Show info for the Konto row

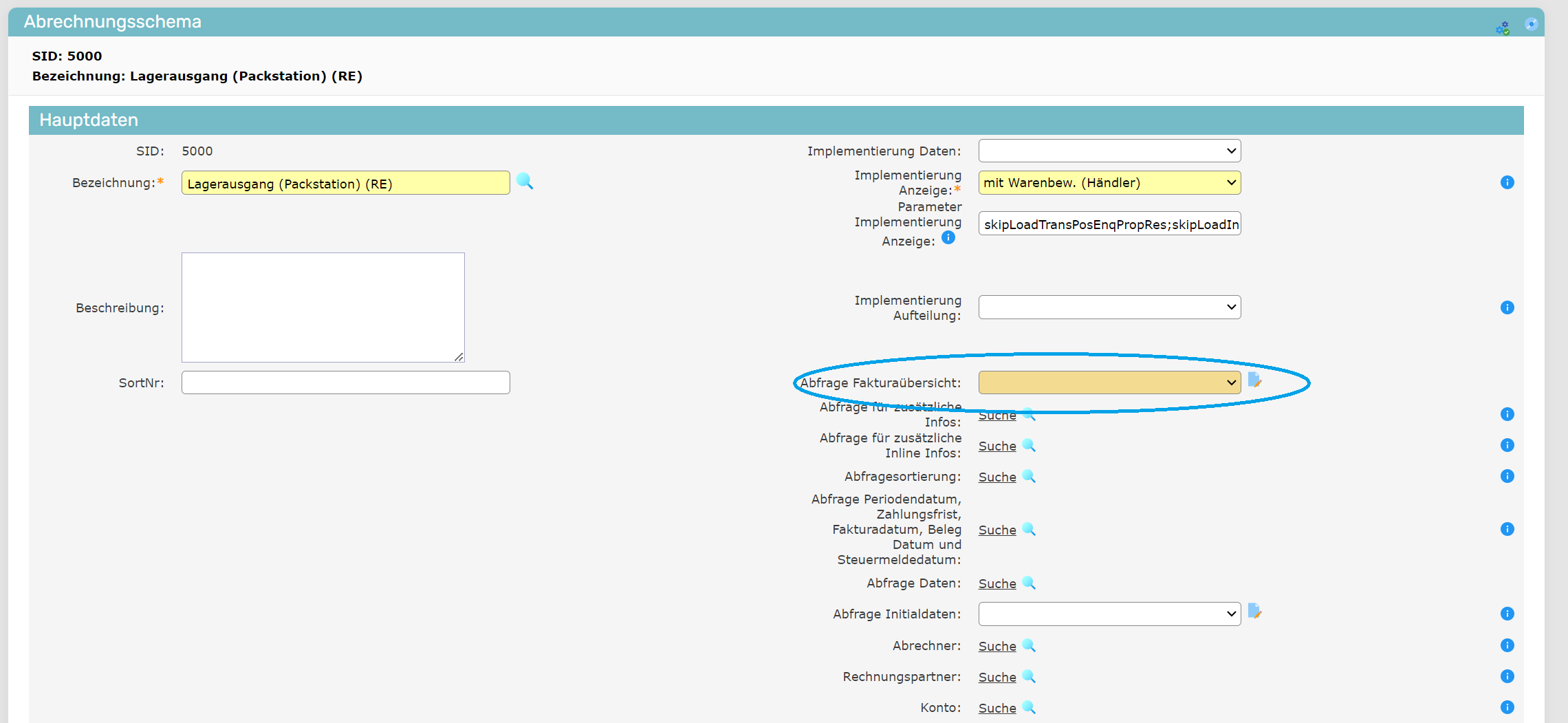[x=1507, y=707]
